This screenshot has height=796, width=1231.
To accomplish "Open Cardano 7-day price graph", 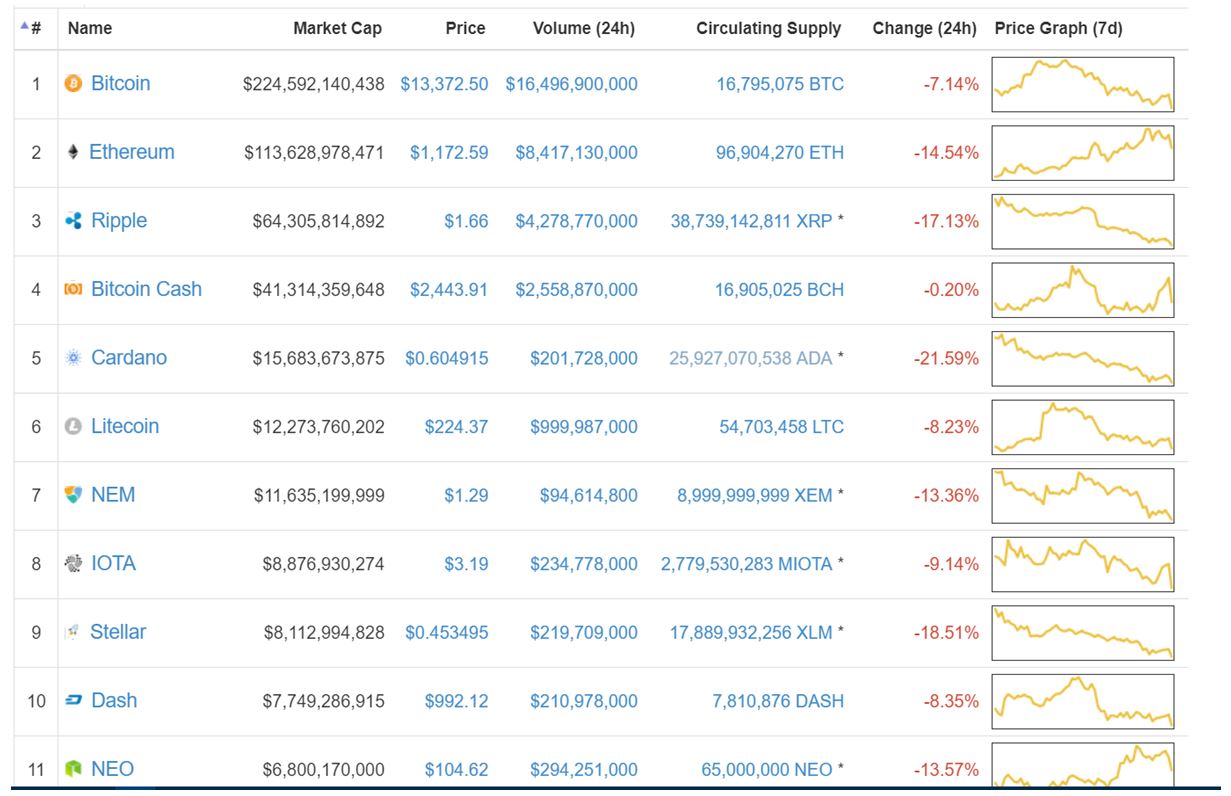I will (x=1083, y=358).
